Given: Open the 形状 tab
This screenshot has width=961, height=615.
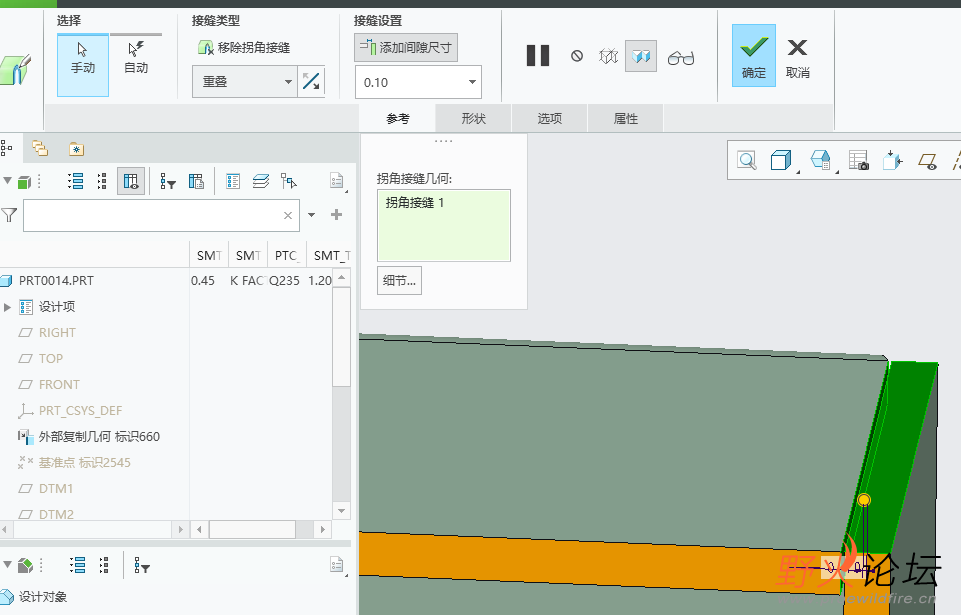Looking at the screenshot, I should tap(473, 118).
